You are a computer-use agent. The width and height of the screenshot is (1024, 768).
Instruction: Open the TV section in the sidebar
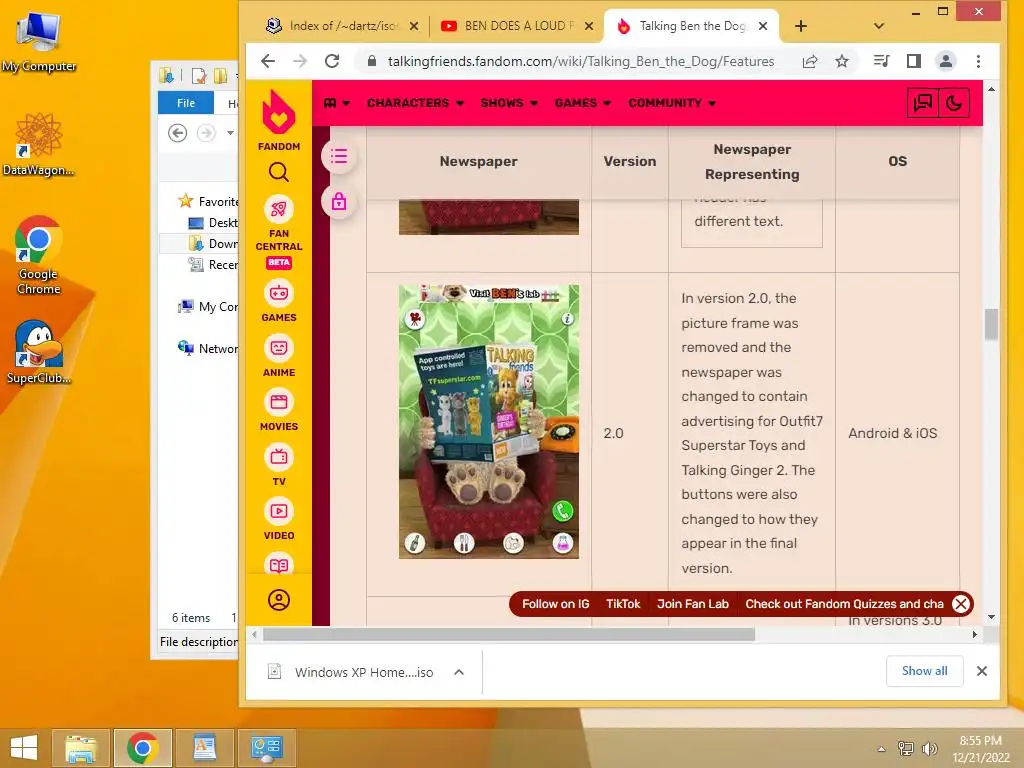279,464
